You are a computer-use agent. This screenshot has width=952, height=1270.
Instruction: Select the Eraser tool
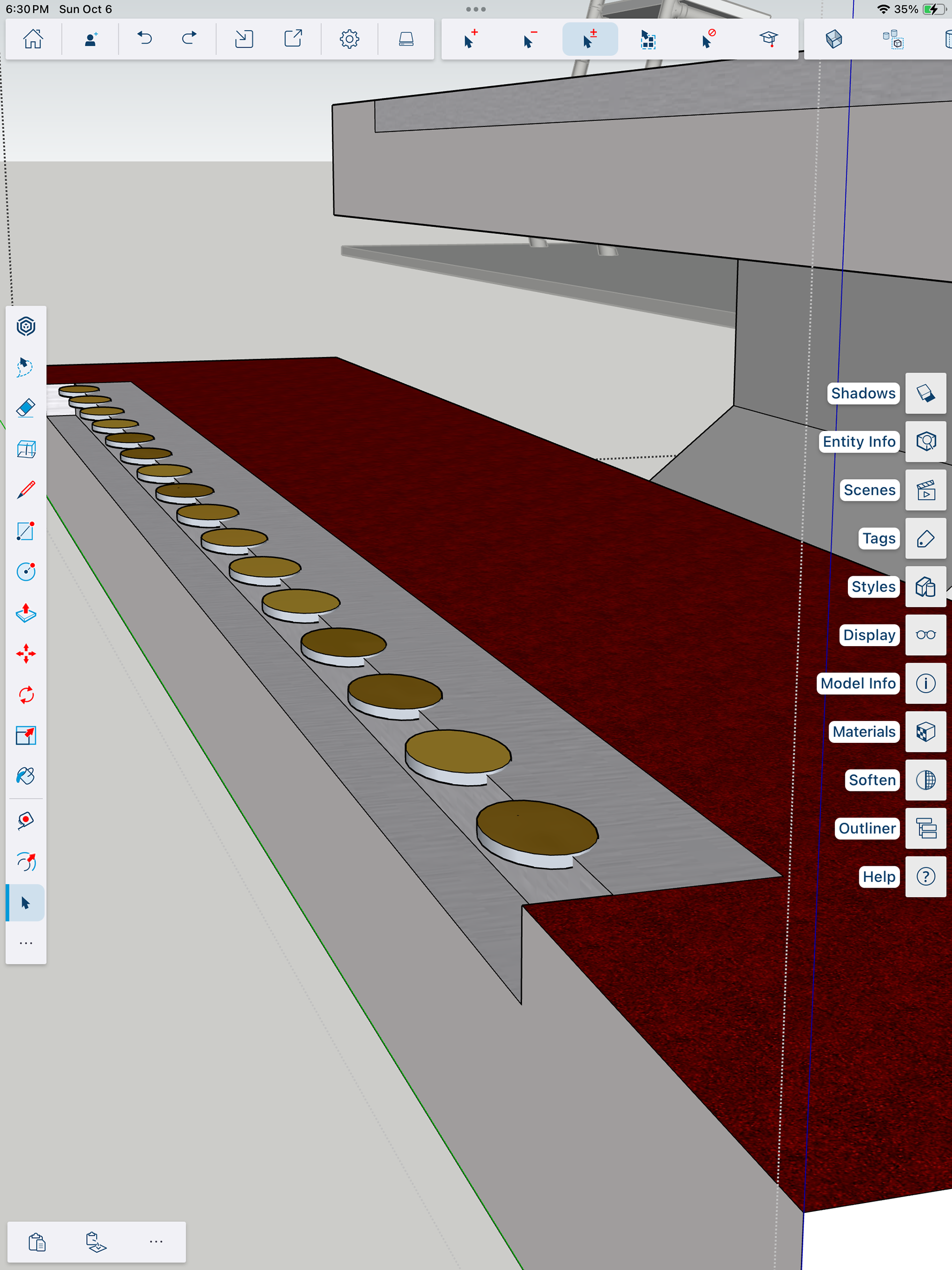pyautogui.click(x=26, y=408)
